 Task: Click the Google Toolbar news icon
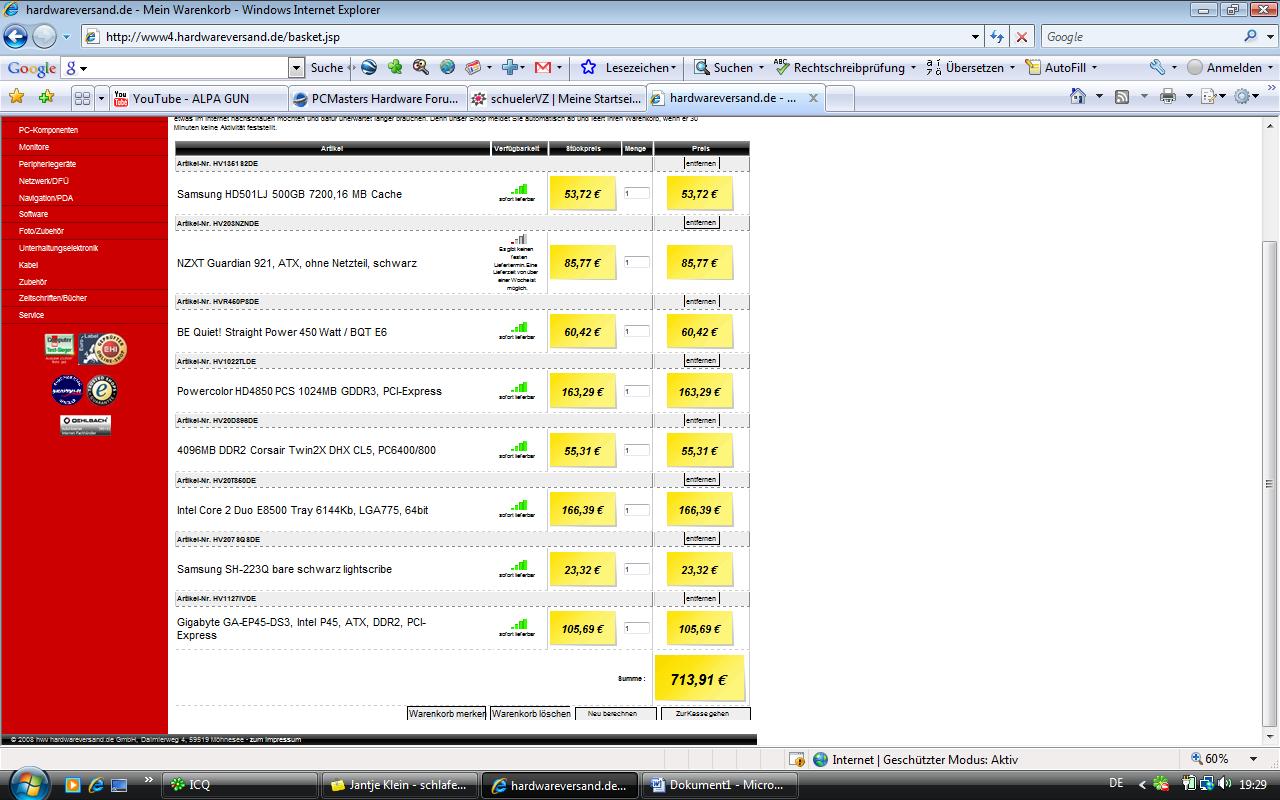tap(473, 68)
